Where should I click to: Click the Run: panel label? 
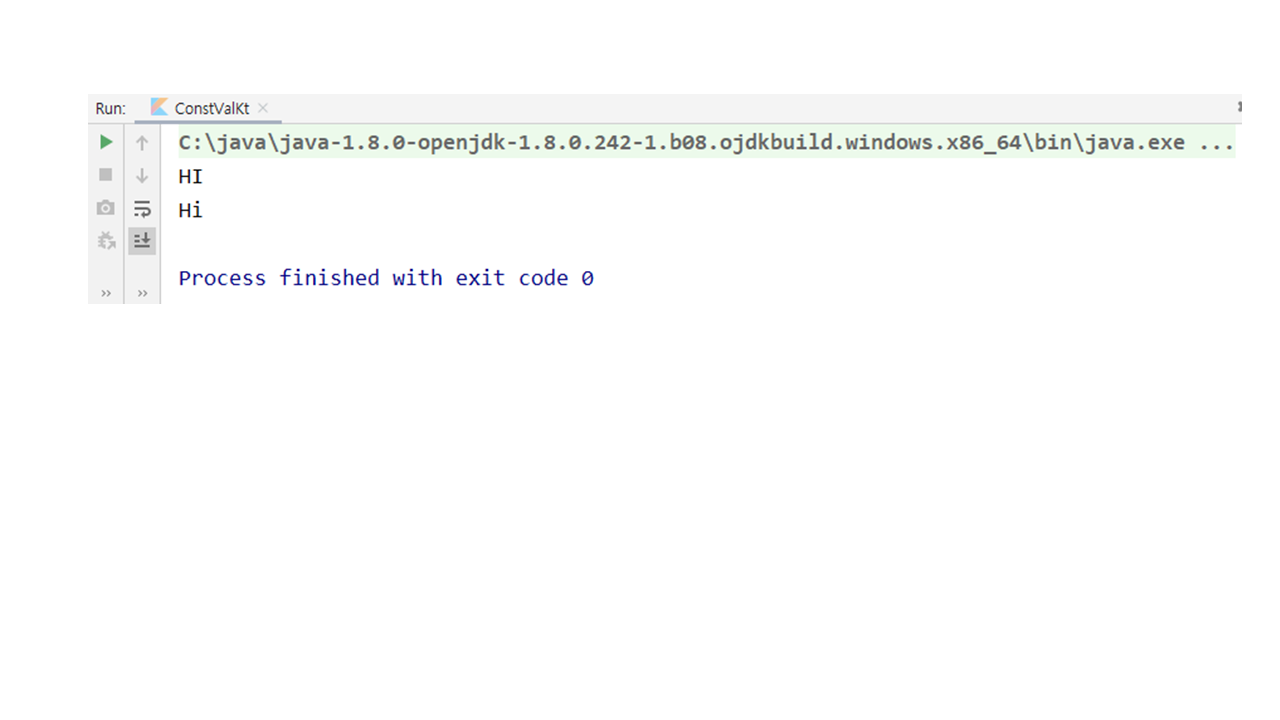tap(110, 108)
